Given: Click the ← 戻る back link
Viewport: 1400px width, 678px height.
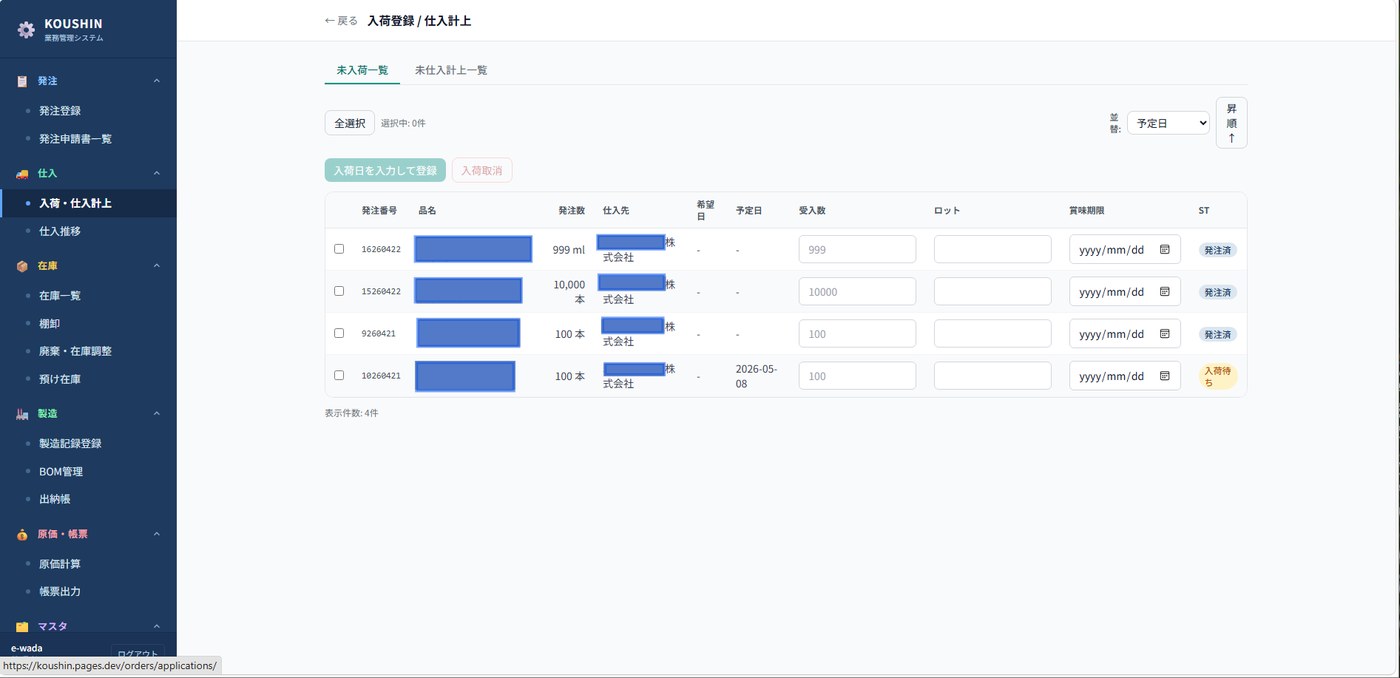Looking at the screenshot, I should pyautogui.click(x=341, y=20).
